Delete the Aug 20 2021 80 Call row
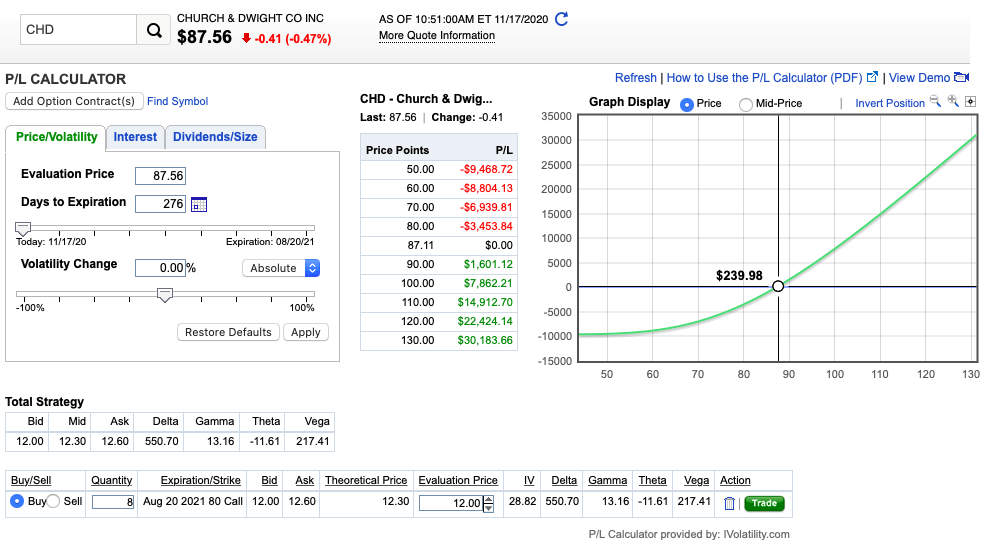 (729, 503)
